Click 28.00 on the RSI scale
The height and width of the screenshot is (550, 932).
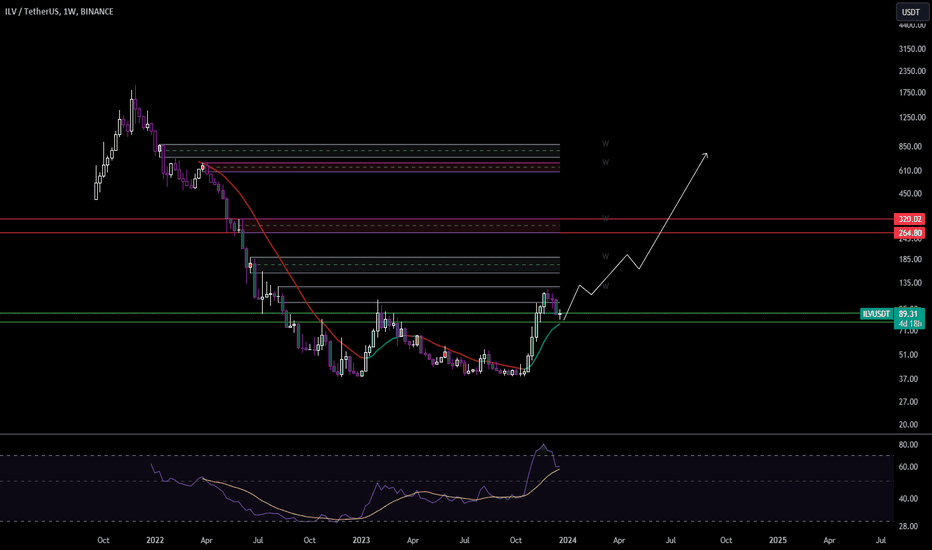pyautogui.click(x=909, y=526)
